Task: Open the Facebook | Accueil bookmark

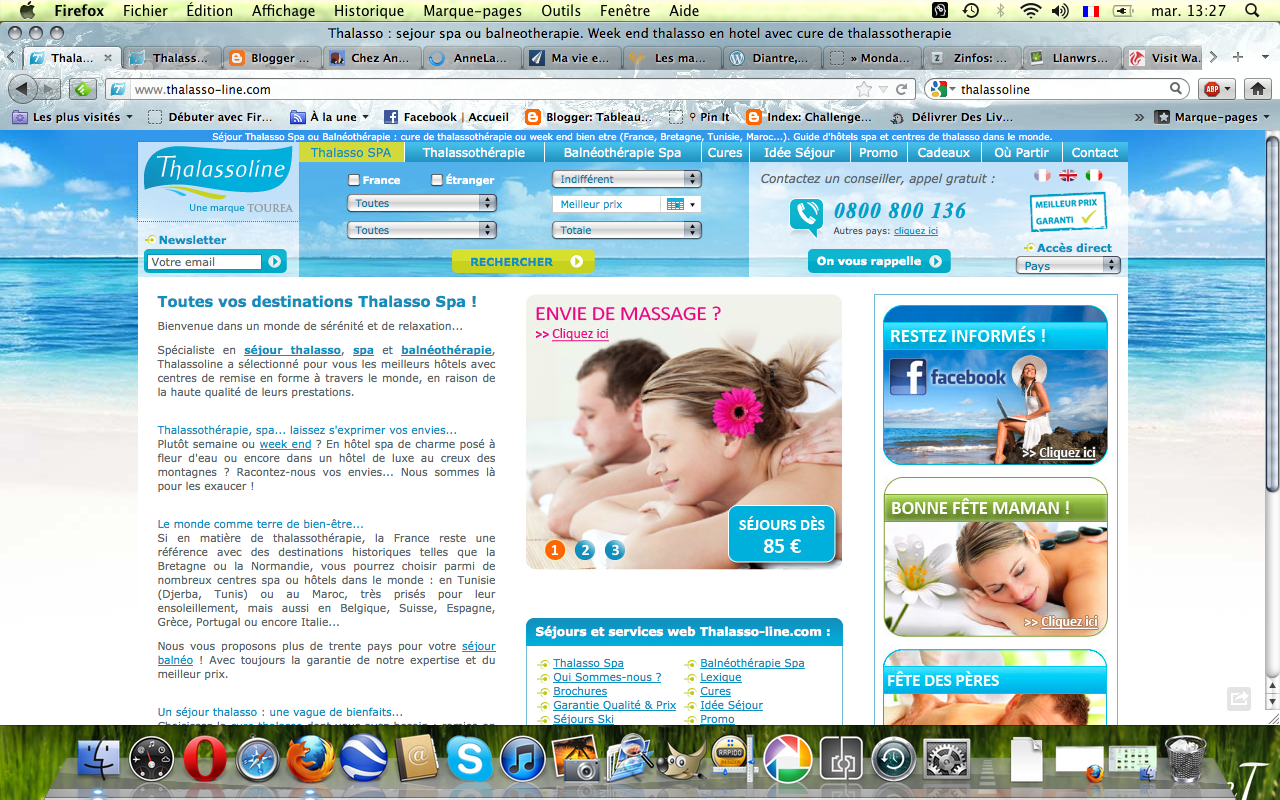Action: [x=446, y=117]
